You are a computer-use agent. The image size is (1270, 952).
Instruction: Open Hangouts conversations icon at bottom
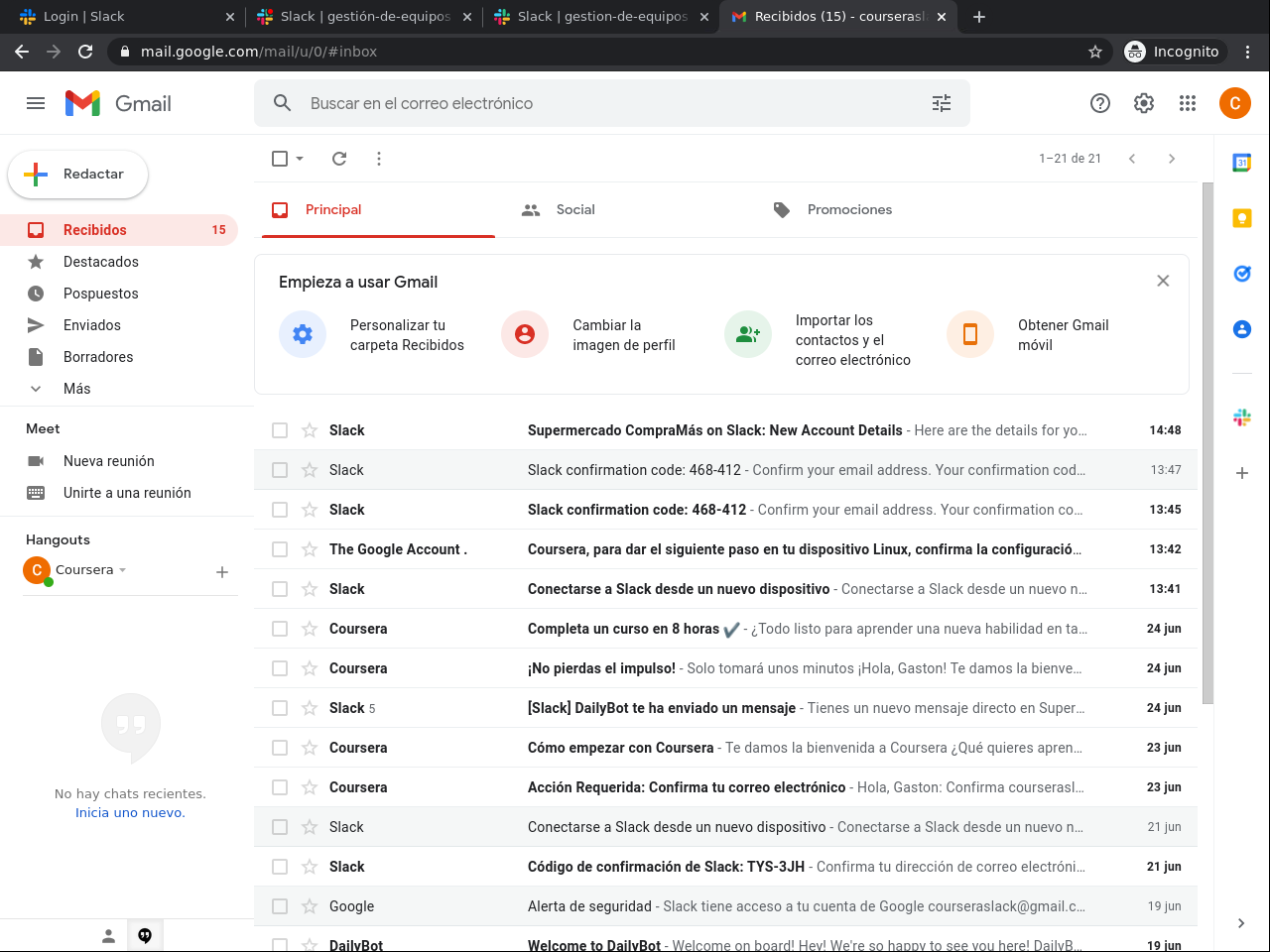tap(145, 935)
